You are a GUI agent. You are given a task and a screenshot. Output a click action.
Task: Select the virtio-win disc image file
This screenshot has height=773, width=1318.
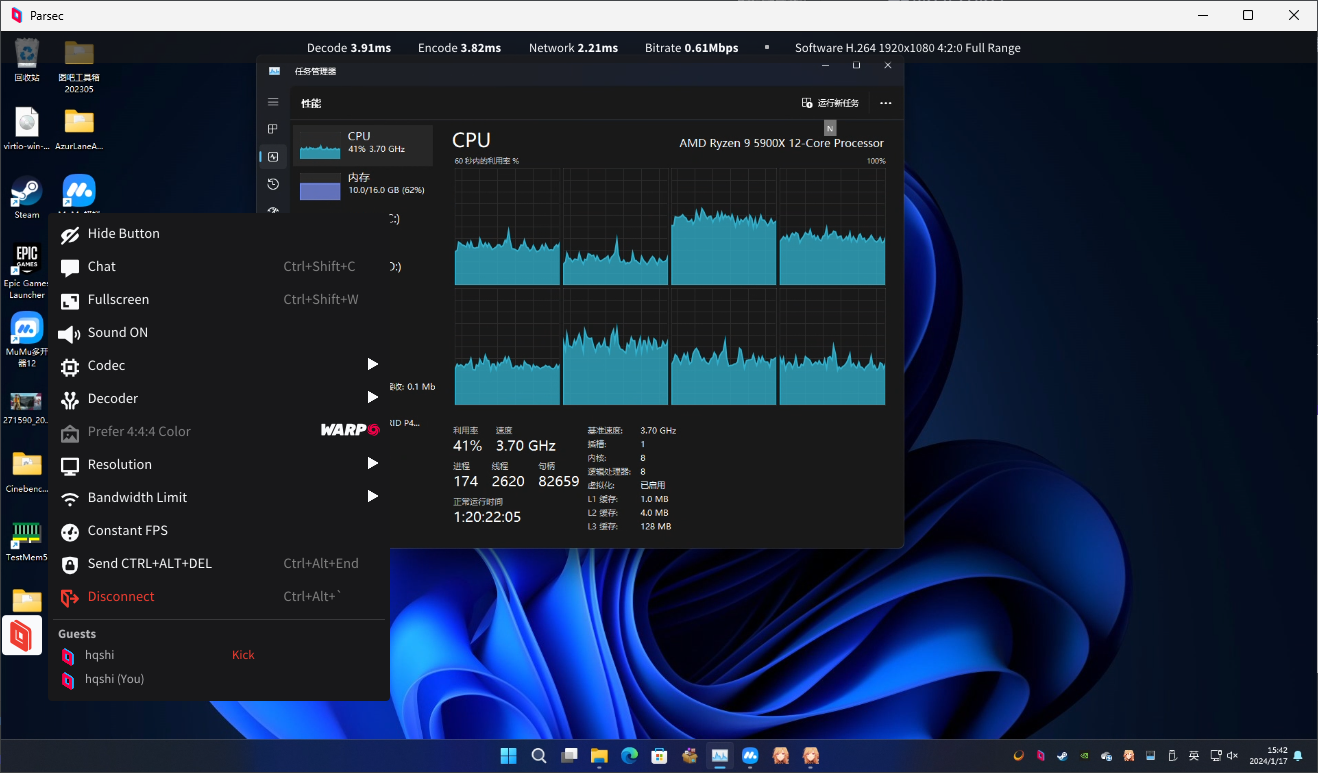tap(27, 129)
